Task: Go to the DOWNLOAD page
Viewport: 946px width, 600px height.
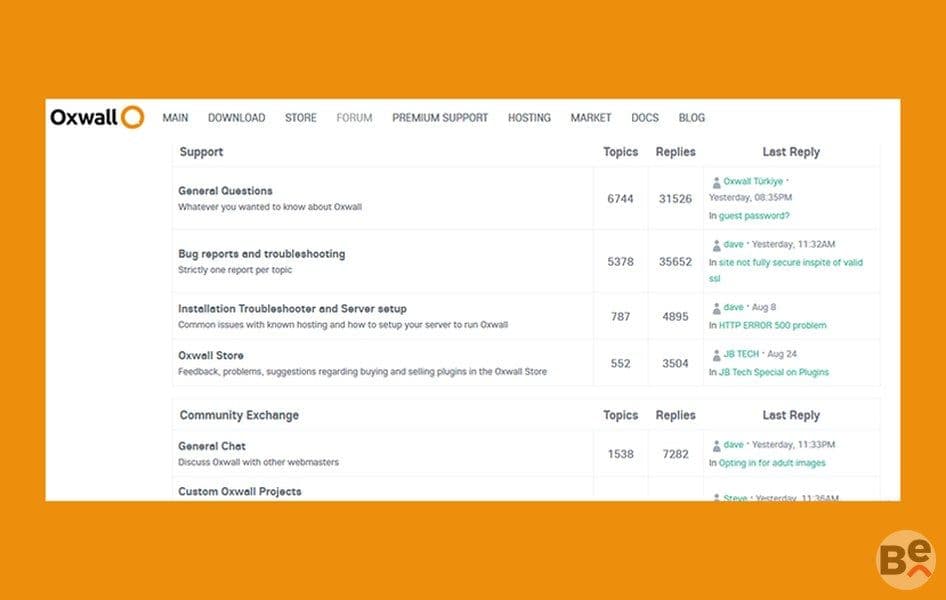Action: [x=236, y=118]
